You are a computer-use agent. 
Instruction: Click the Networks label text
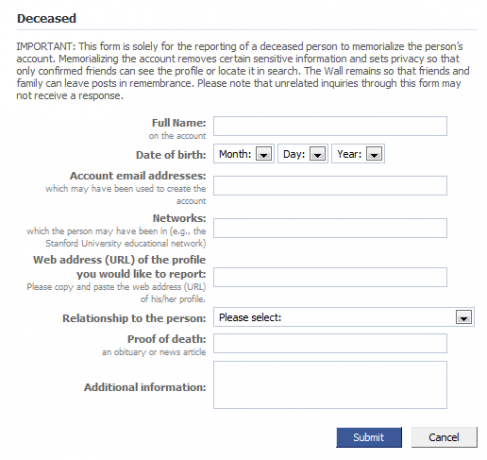click(x=179, y=218)
